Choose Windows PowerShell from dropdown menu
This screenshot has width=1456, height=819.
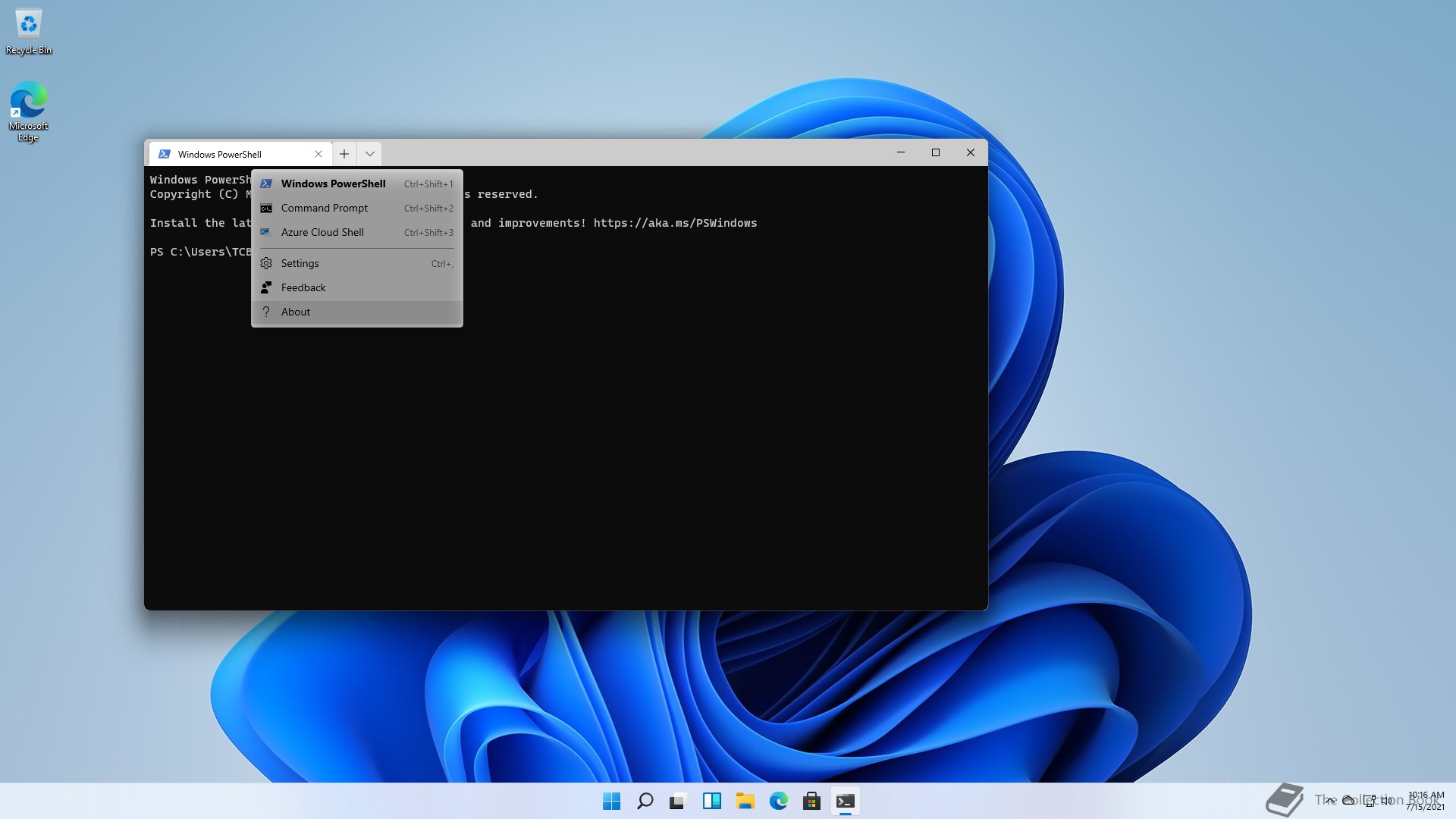[356, 184]
